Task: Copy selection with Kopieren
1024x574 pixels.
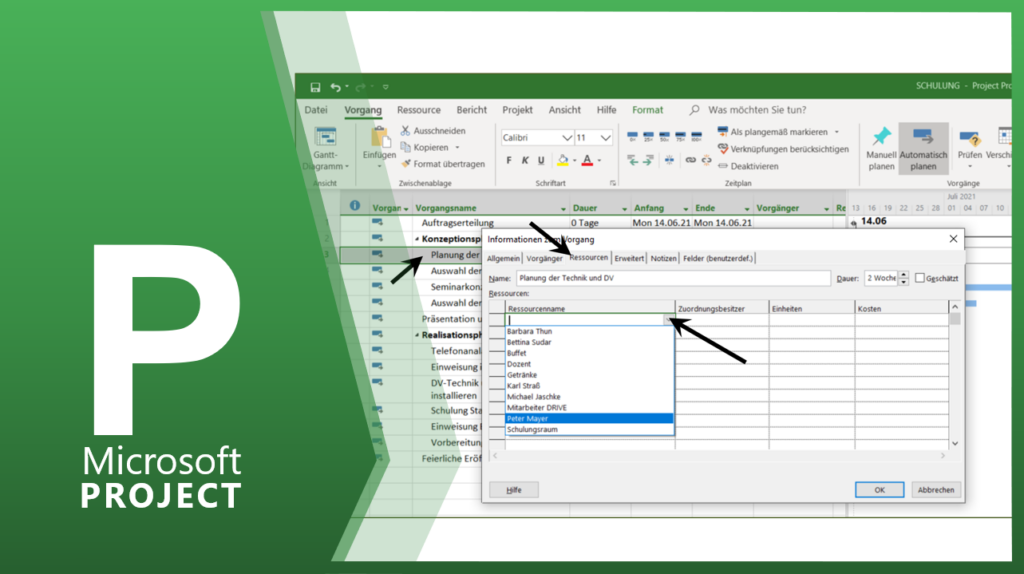Action: click(424, 148)
